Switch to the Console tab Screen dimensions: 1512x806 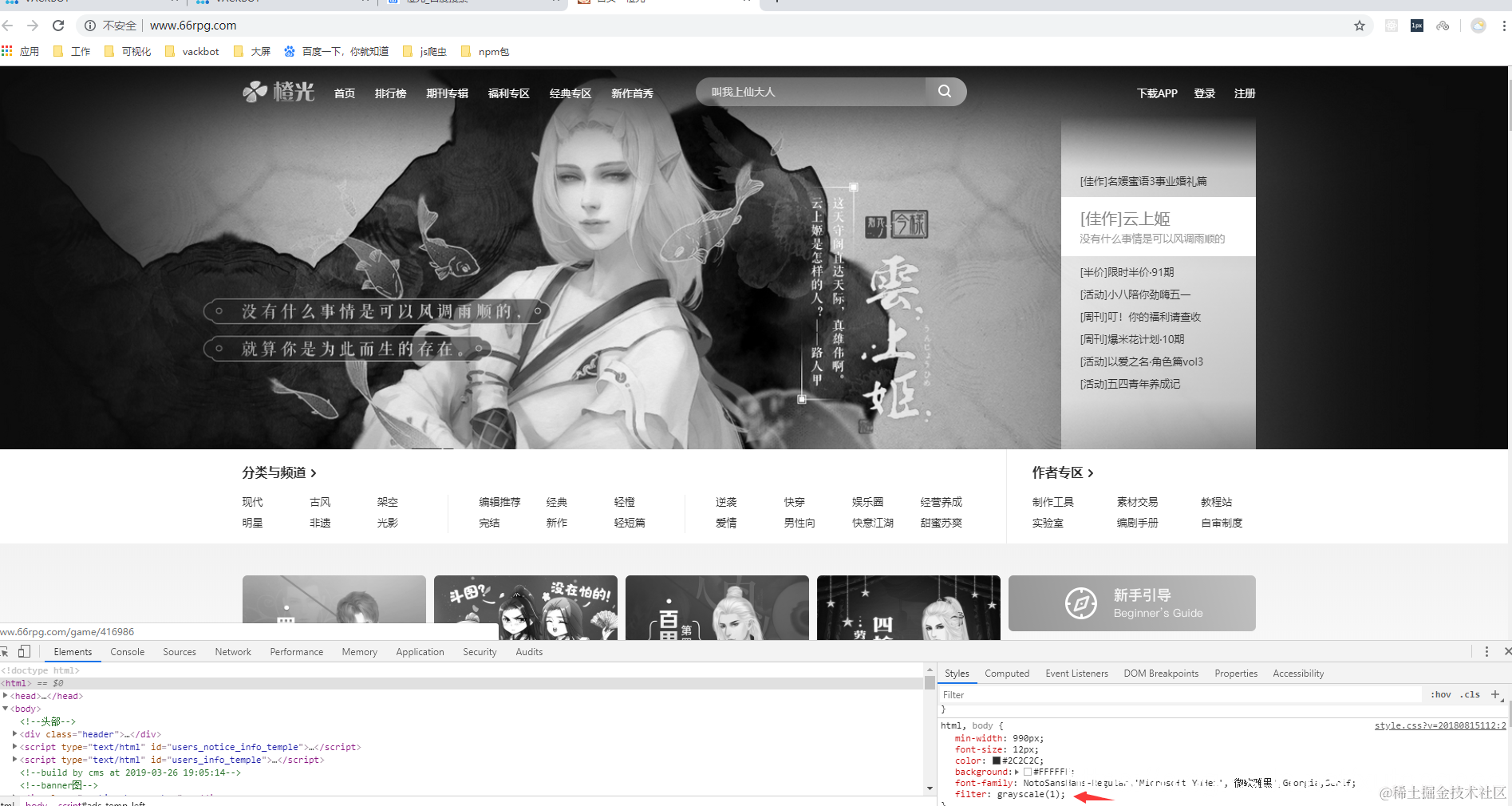128,652
